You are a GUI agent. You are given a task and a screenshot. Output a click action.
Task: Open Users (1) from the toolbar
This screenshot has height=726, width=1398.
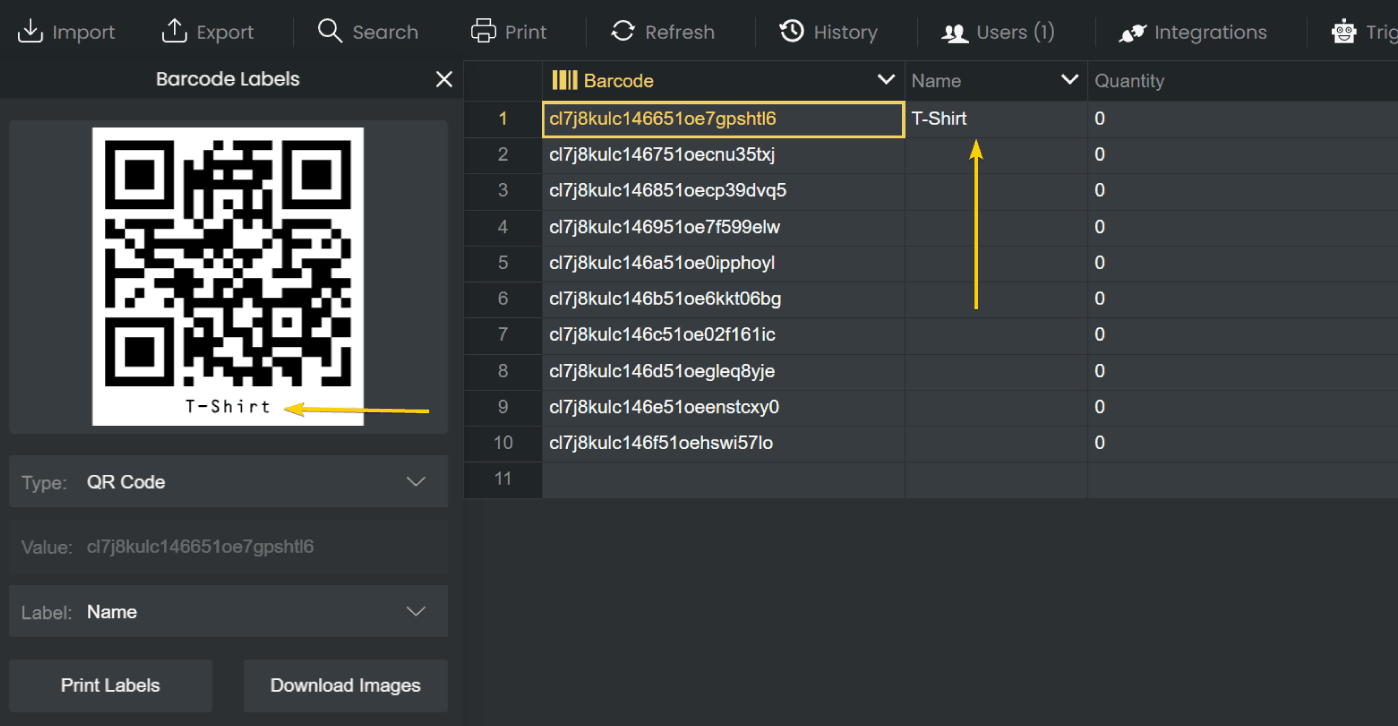(998, 32)
